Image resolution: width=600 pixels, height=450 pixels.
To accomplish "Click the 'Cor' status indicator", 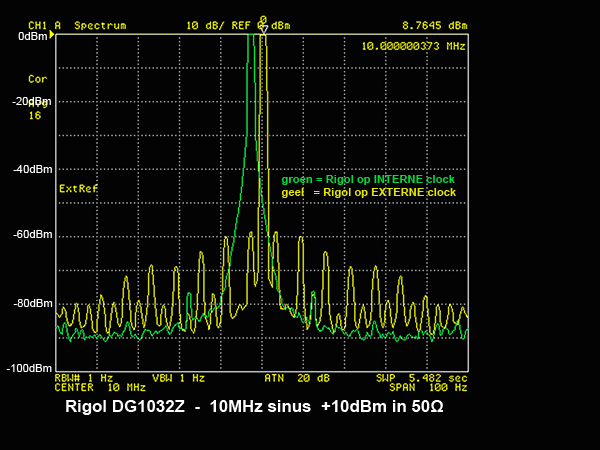I will click(x=37, y=79).
